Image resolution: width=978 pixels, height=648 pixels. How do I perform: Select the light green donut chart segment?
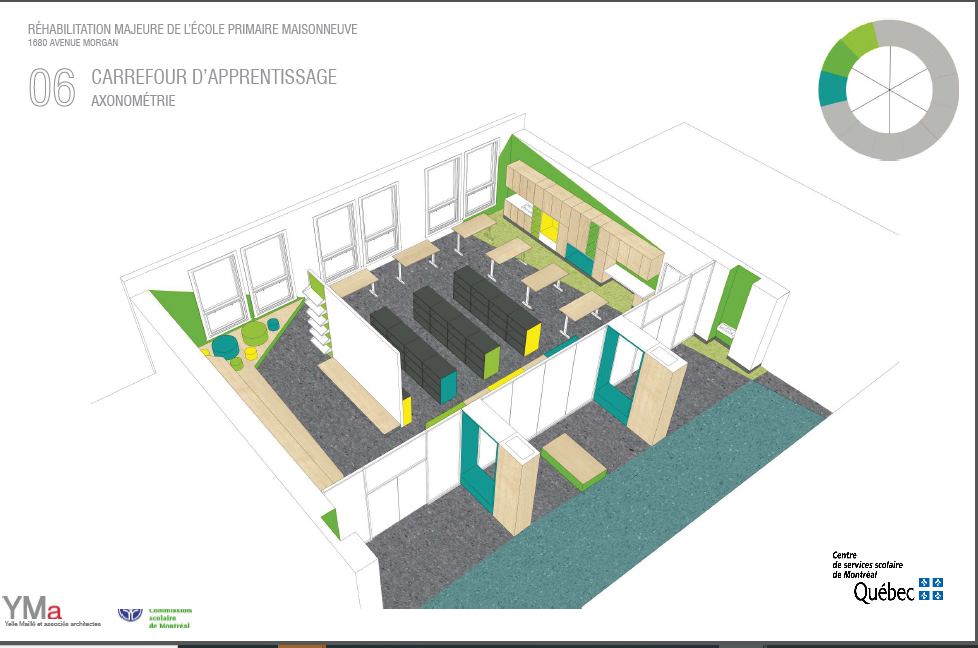[x=859, y=38]
